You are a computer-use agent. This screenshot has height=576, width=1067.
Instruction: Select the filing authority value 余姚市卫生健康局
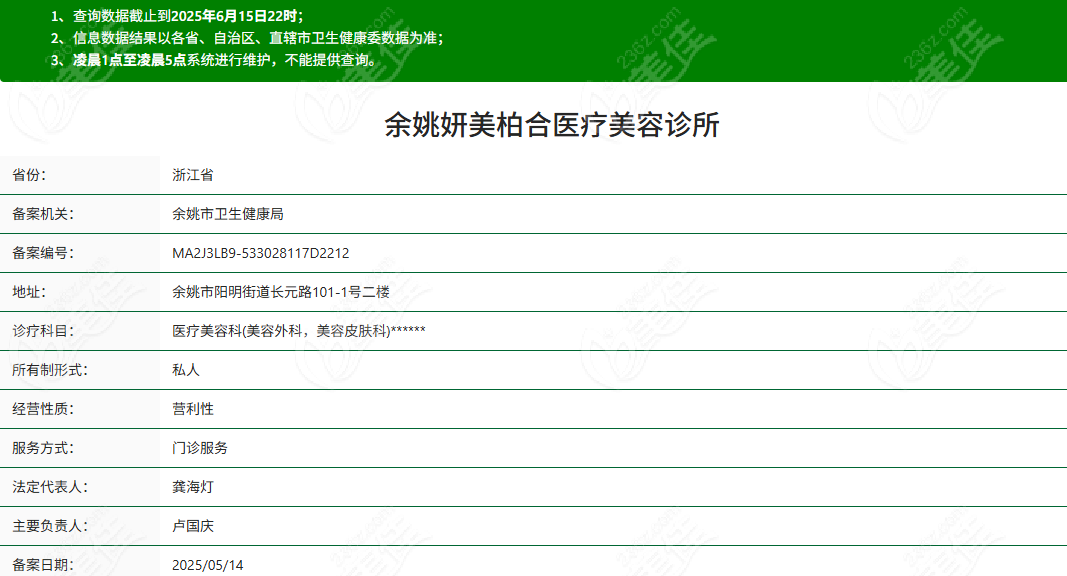coord(228,214)
